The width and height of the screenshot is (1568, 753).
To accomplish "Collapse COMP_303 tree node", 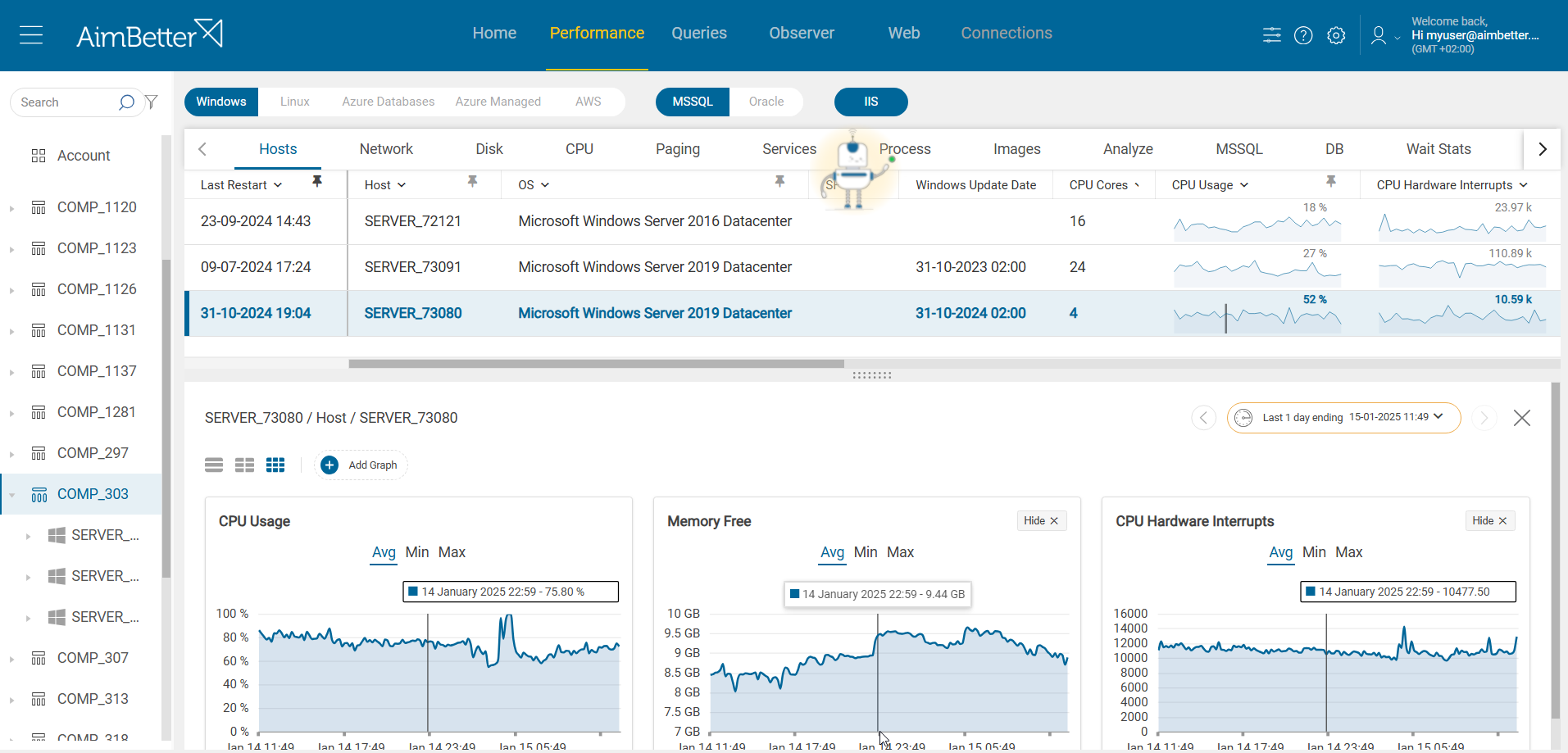I will [11, 495].
